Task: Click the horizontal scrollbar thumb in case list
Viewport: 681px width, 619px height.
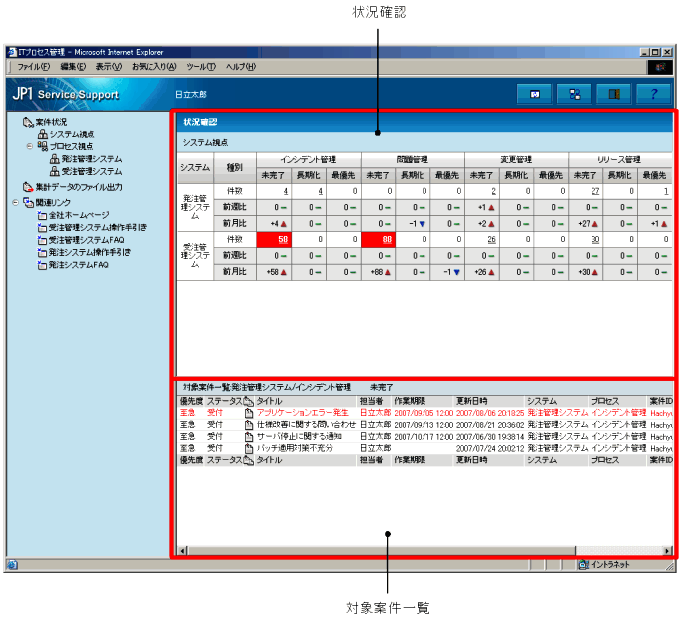Action: click(x=381, y=551)
